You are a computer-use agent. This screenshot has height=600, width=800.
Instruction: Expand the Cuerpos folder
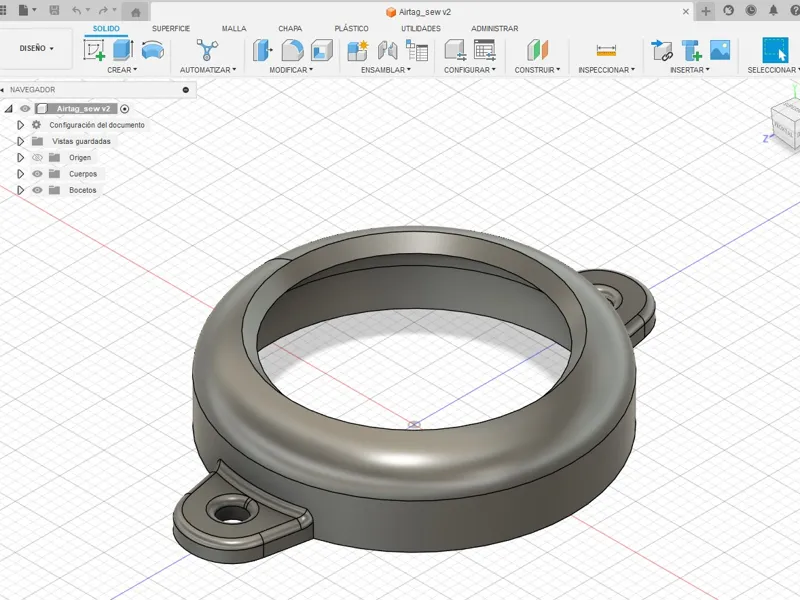click(20, 174)
